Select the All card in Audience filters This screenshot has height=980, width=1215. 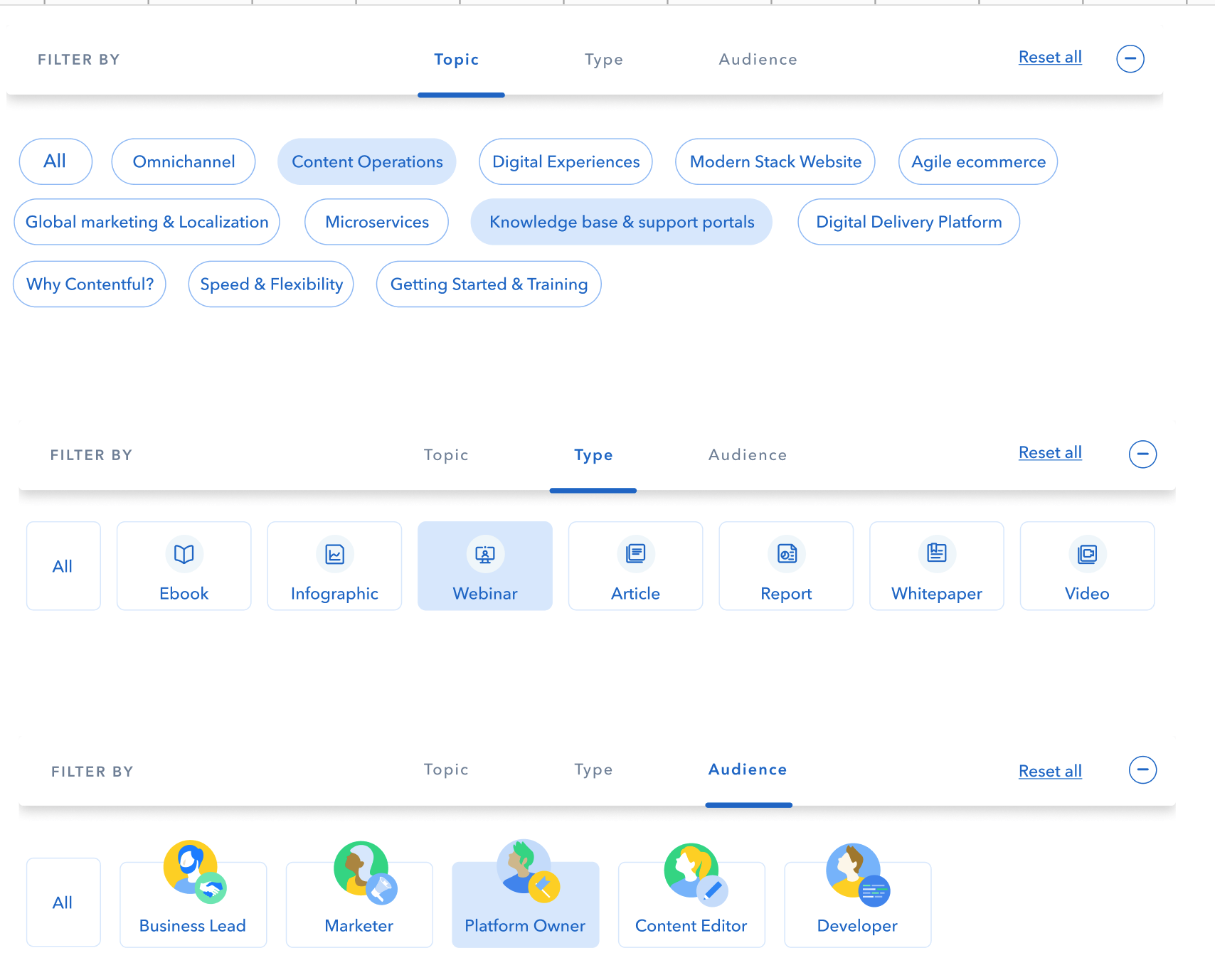pos(63,902)
